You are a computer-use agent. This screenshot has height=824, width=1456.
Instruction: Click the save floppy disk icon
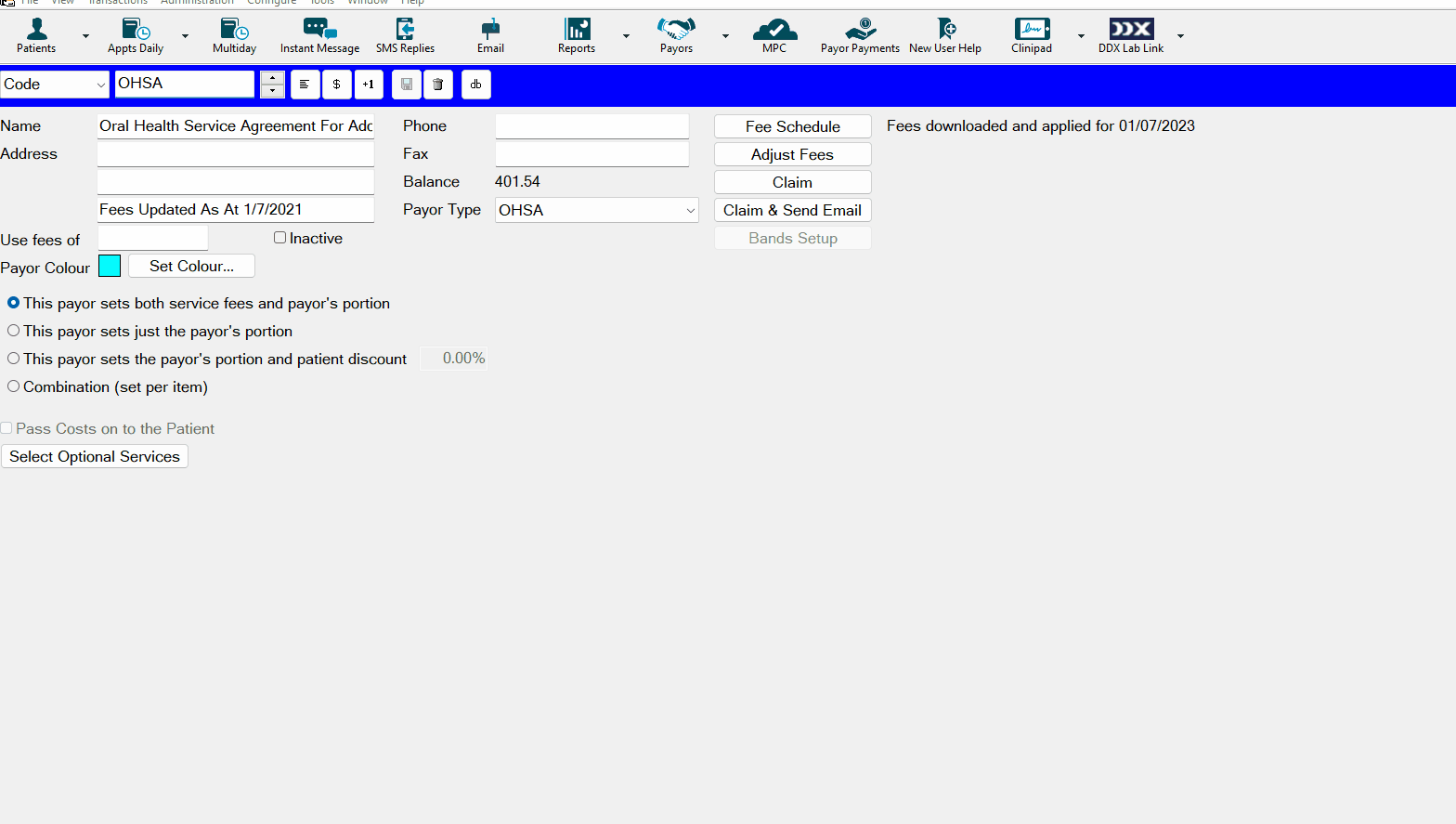pyautogui.click(x=407, y=85)
